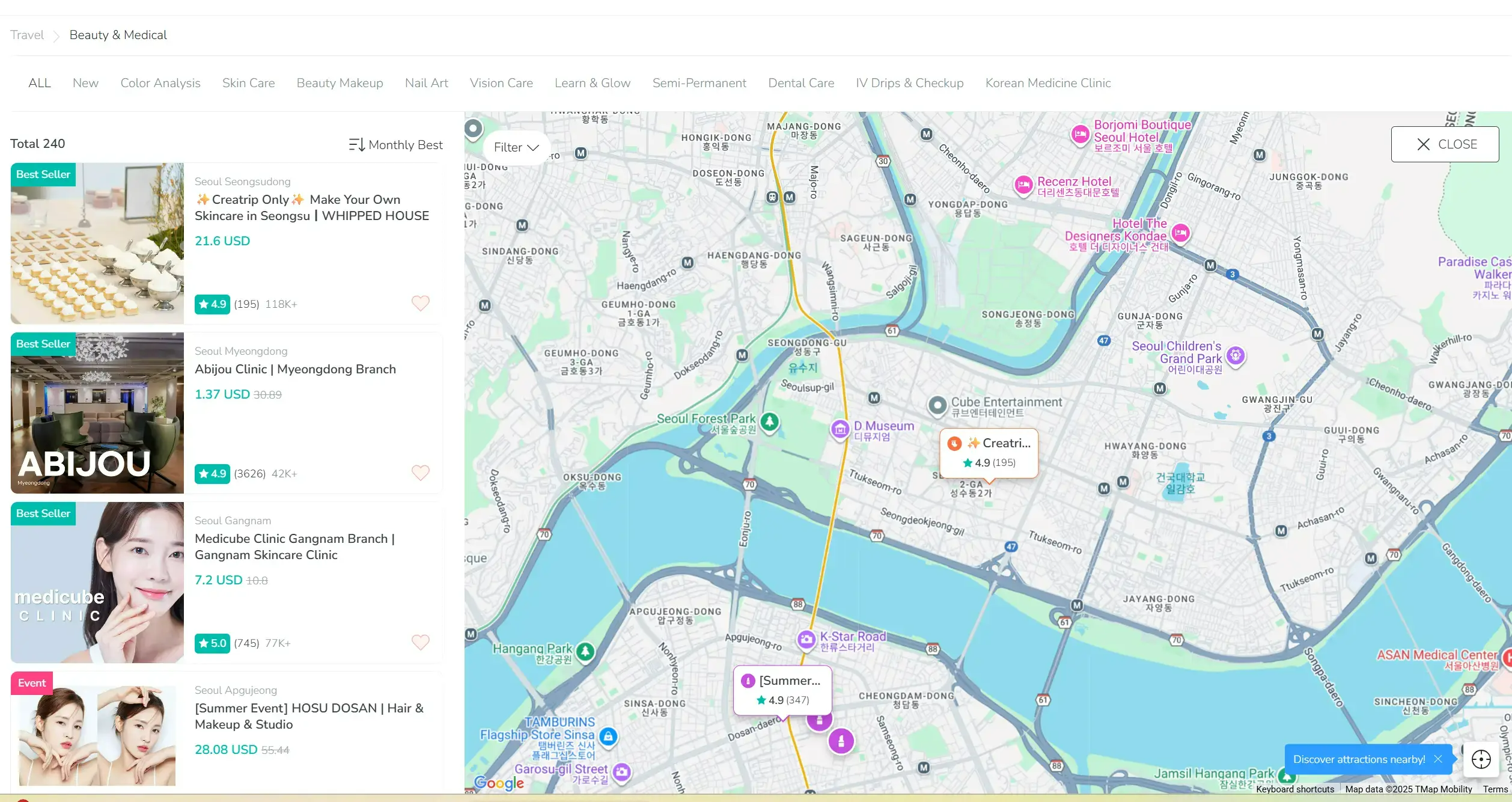Toggle wishlist heart for Medicube Clinic
1512x802 pixels.
pyautogui.click(x=420, y=642)
